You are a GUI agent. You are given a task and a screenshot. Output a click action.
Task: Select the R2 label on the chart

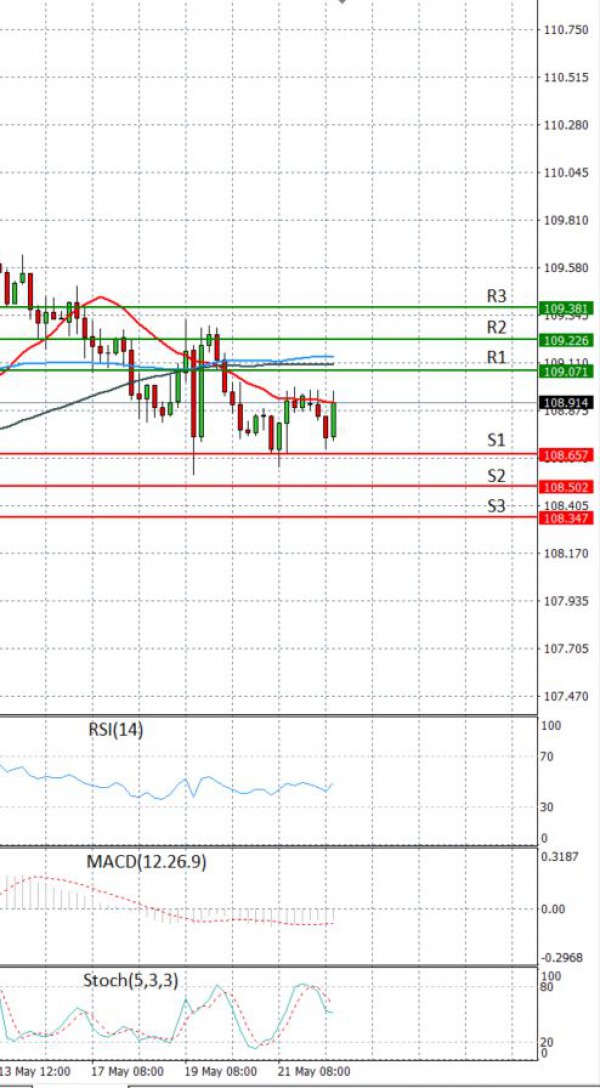pos(497,327)
